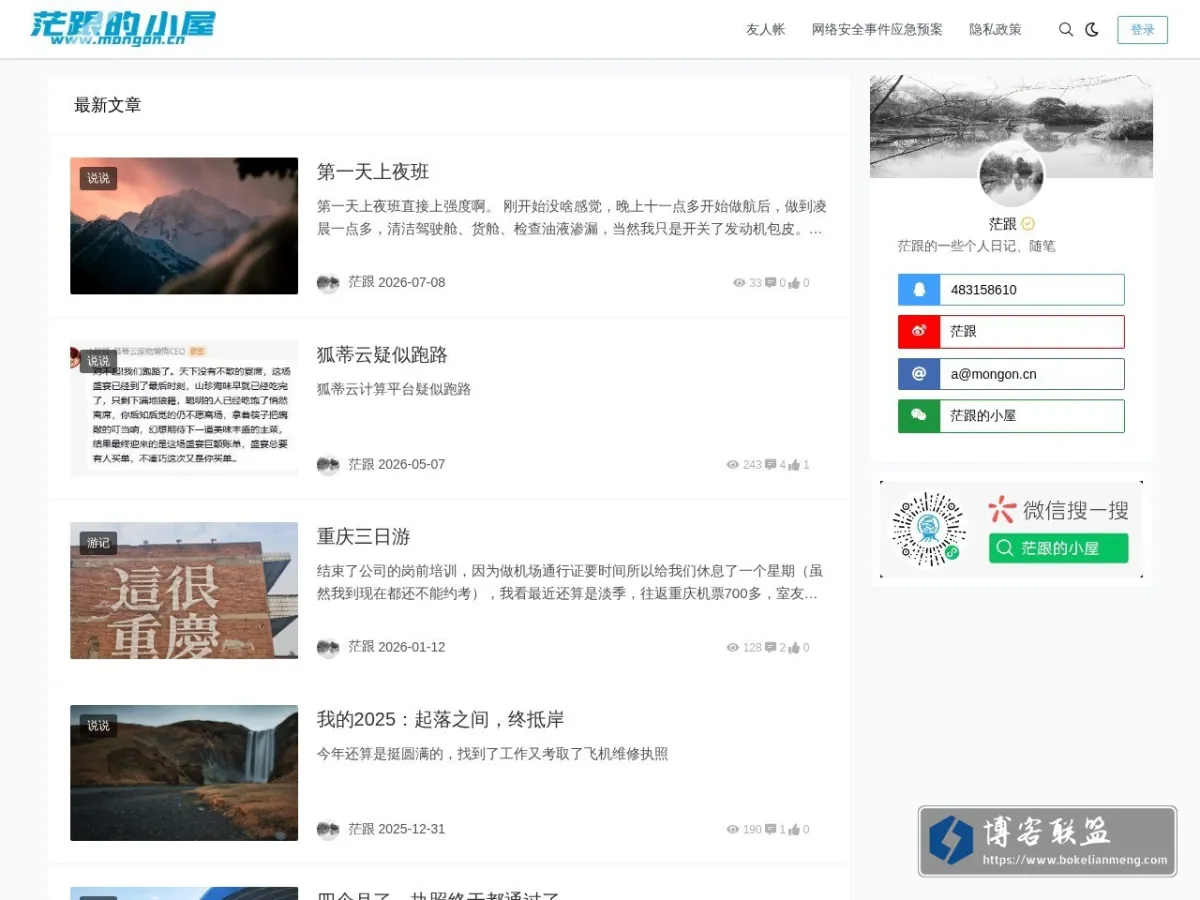Click 说说 tag on 我的2025 thumbnail

[98, 725]
